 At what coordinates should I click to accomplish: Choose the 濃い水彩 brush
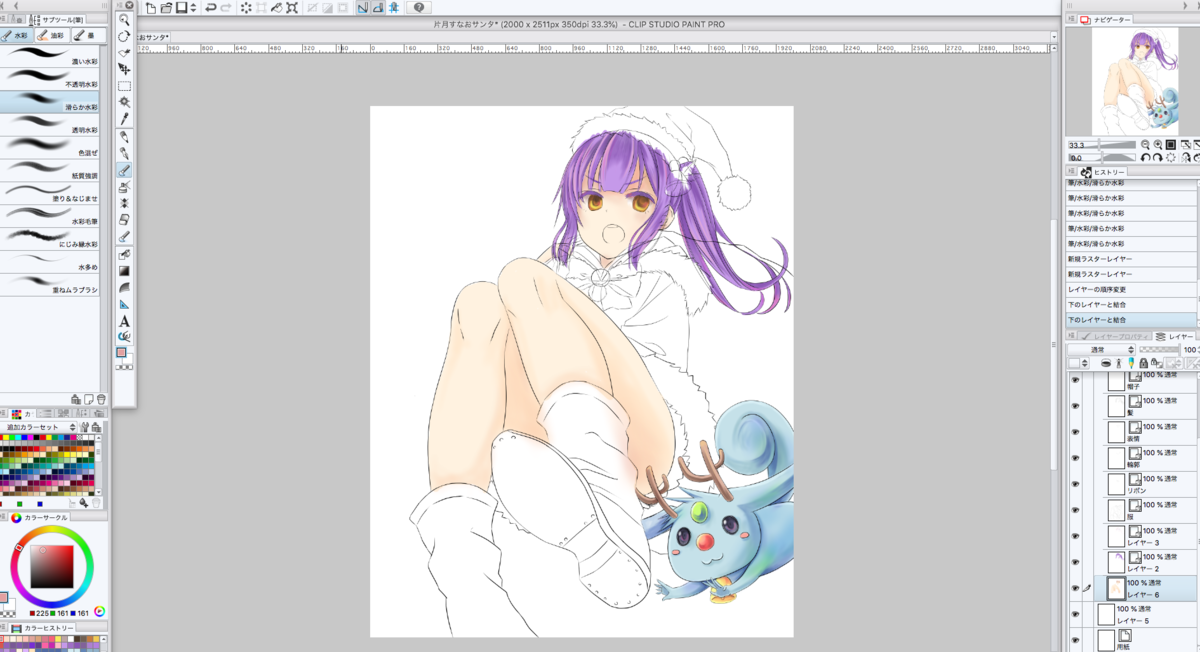(51, 56)
